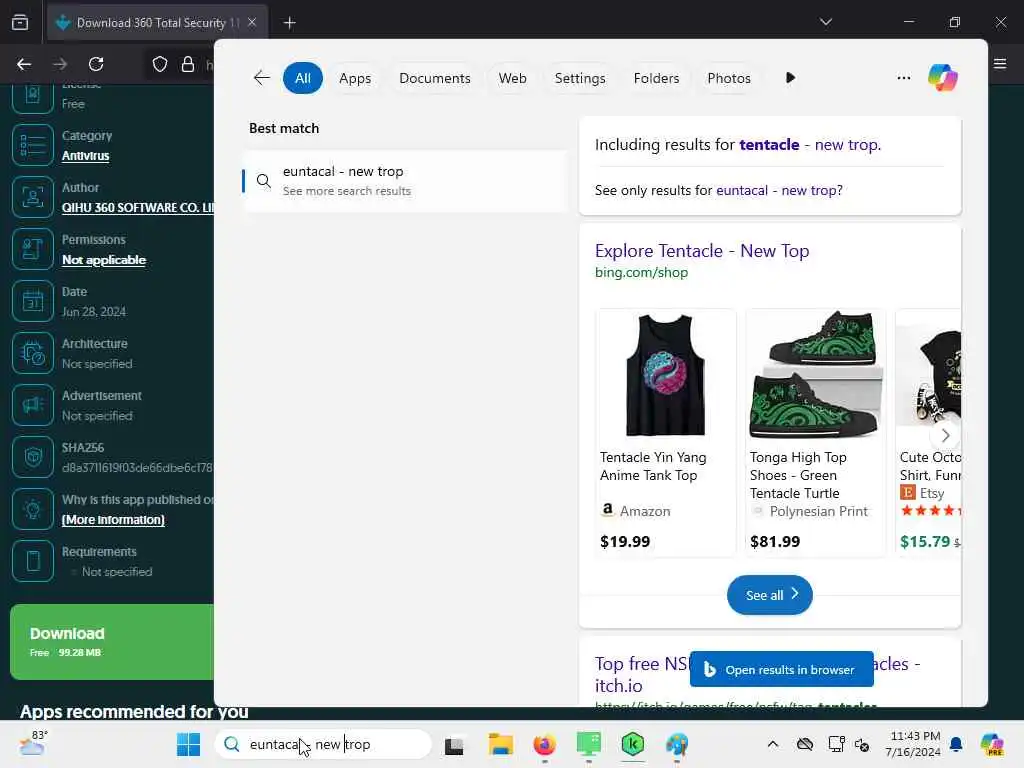Click Open results in browser button
The width and height of the screenshot is (1024, 768).
[x=781, y=669]
